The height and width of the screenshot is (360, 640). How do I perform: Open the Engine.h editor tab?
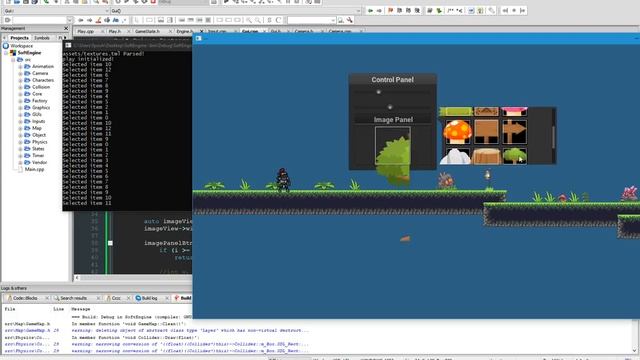pyautogui.click(x=185, y=31)
